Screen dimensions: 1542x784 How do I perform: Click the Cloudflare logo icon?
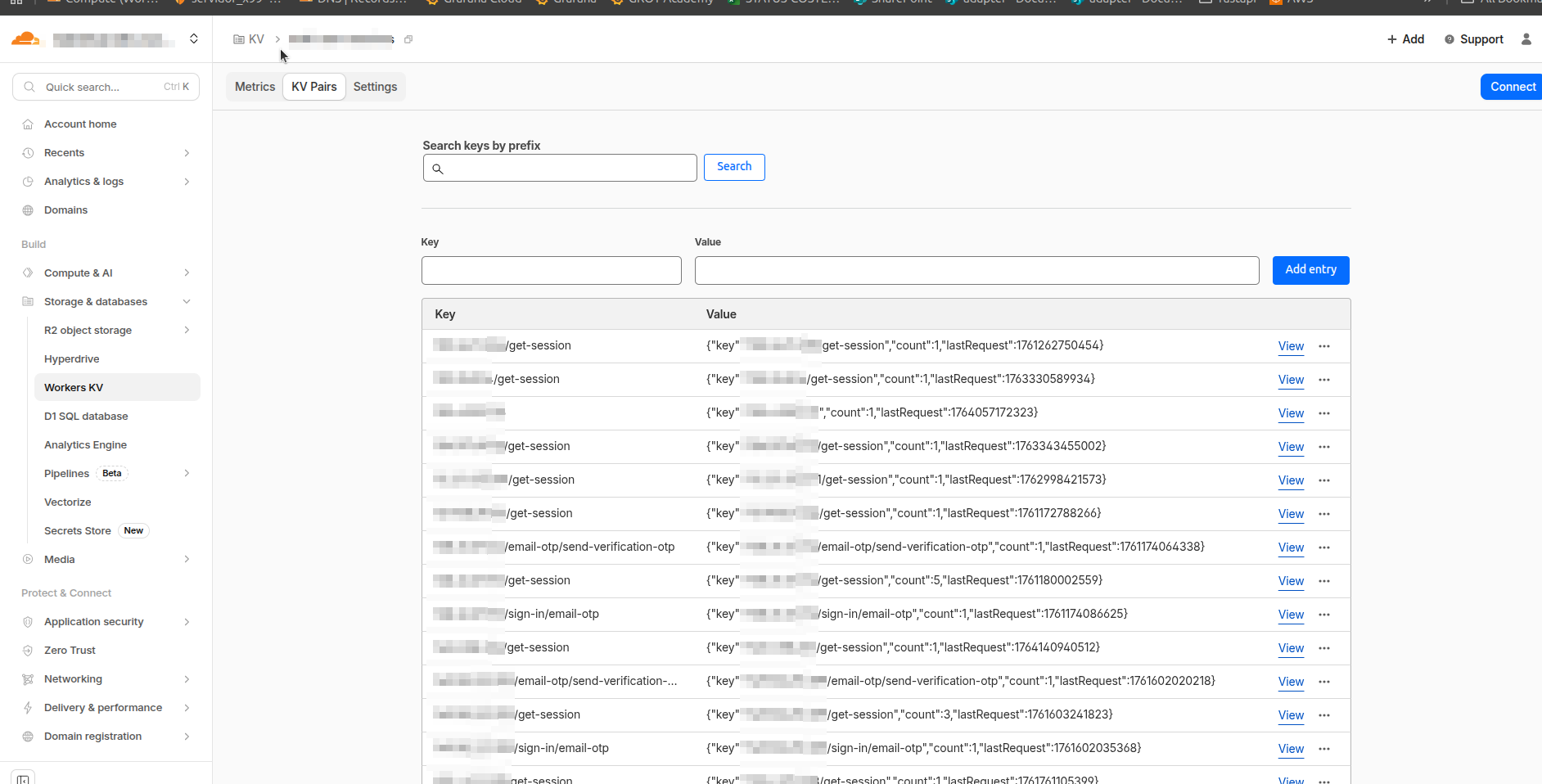click(x=25, y=38)
